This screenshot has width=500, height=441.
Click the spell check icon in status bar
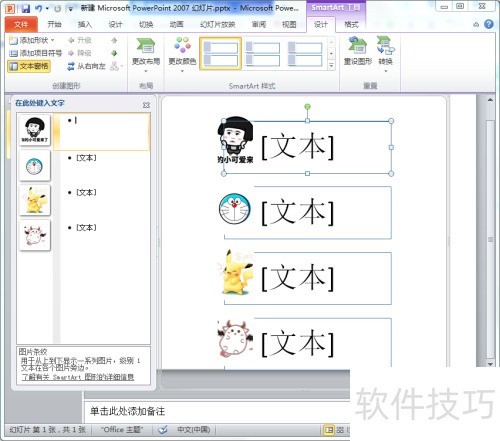162,430
